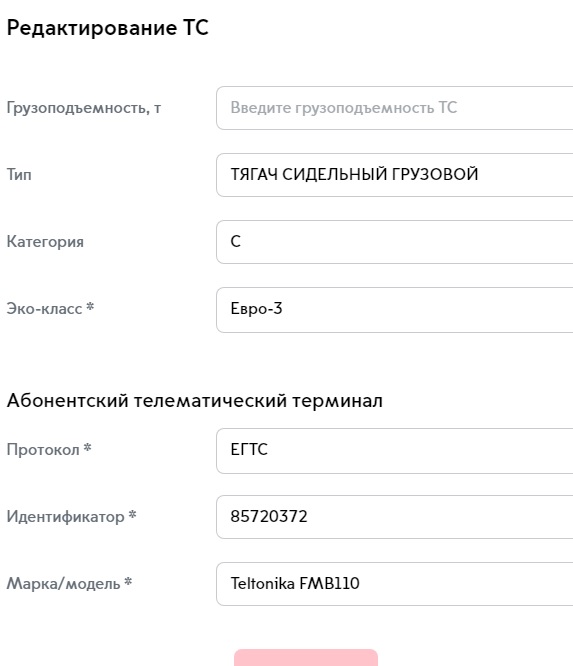Image resolution: width=573 pixels, height=666 pixels.
Task: Click the required asterisk beside Протокол
Action: pos(88,447)
